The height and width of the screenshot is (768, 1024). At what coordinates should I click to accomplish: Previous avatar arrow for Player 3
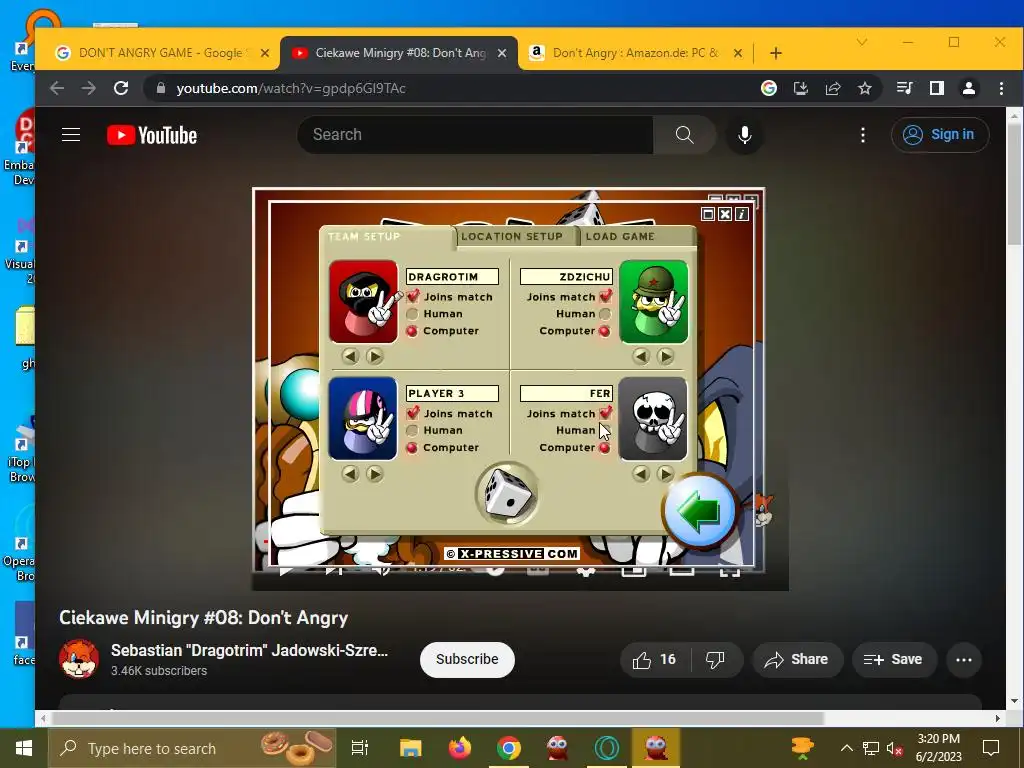351,473
